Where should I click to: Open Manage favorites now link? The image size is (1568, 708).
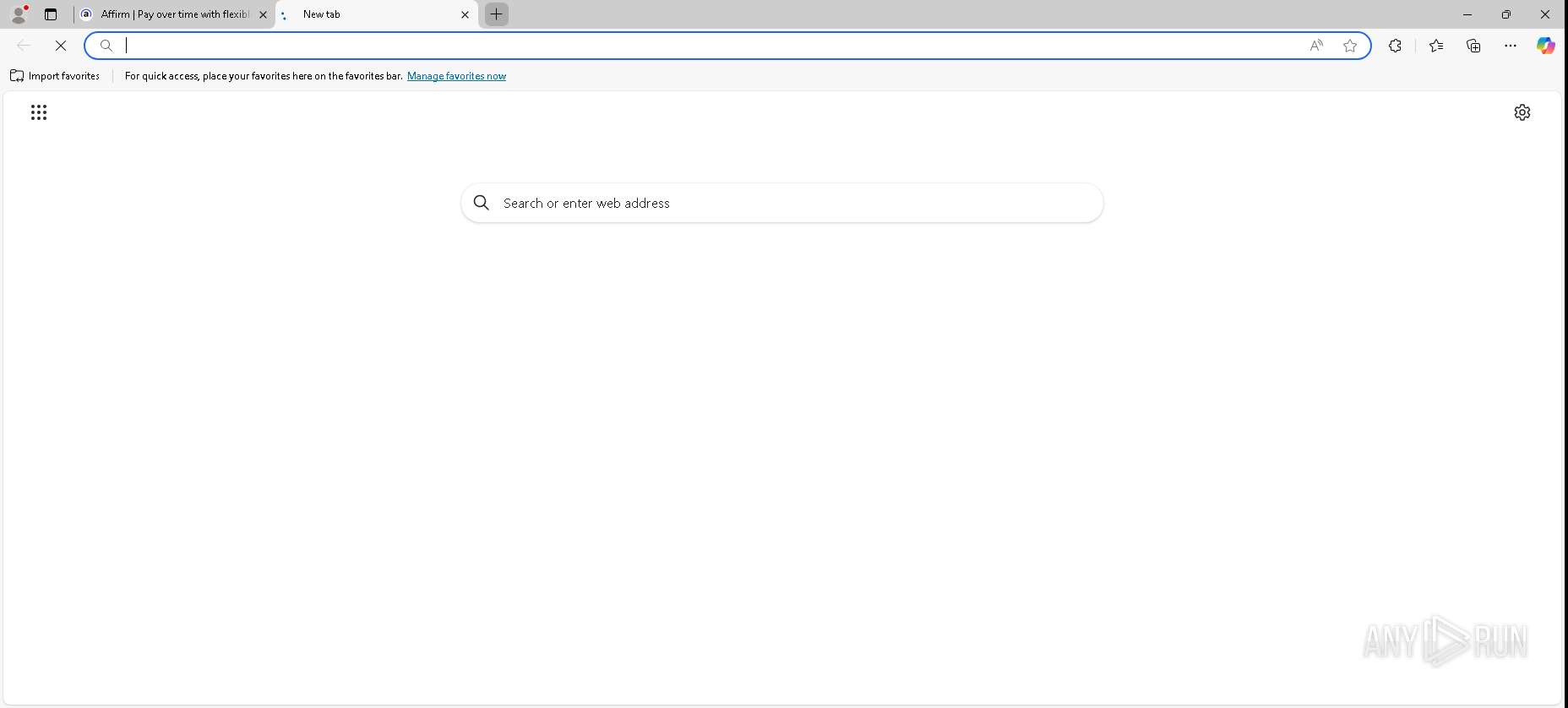click(x=456, y=76)
